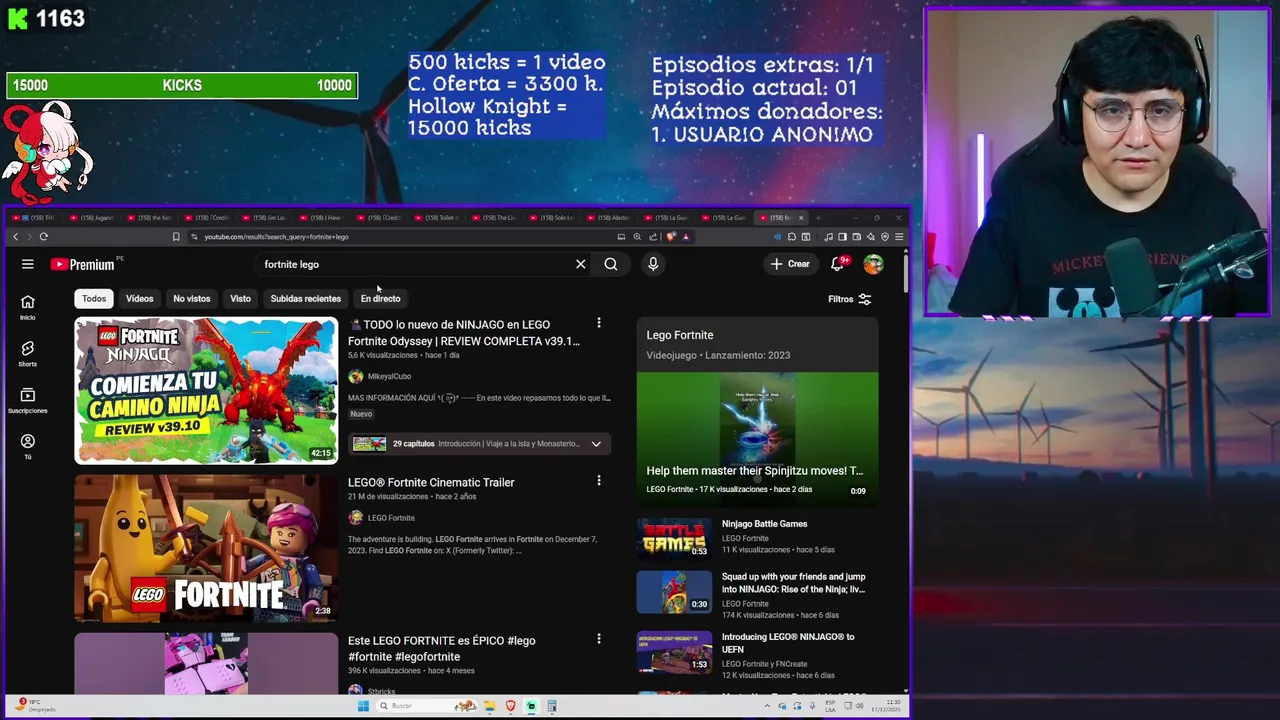The image size is (1280, 720).
Task: Open TODO lo nuevo de NINJAGO video title
Action: tap(464, 332)
